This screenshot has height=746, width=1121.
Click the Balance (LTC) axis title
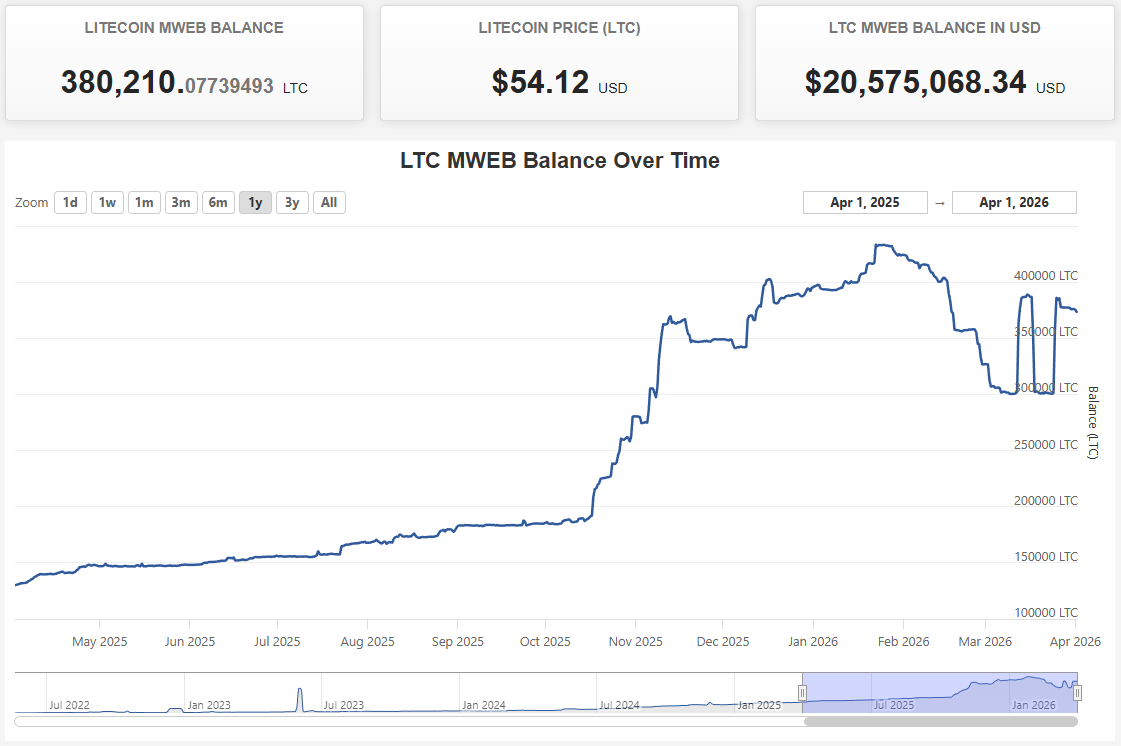[1092, 423]
